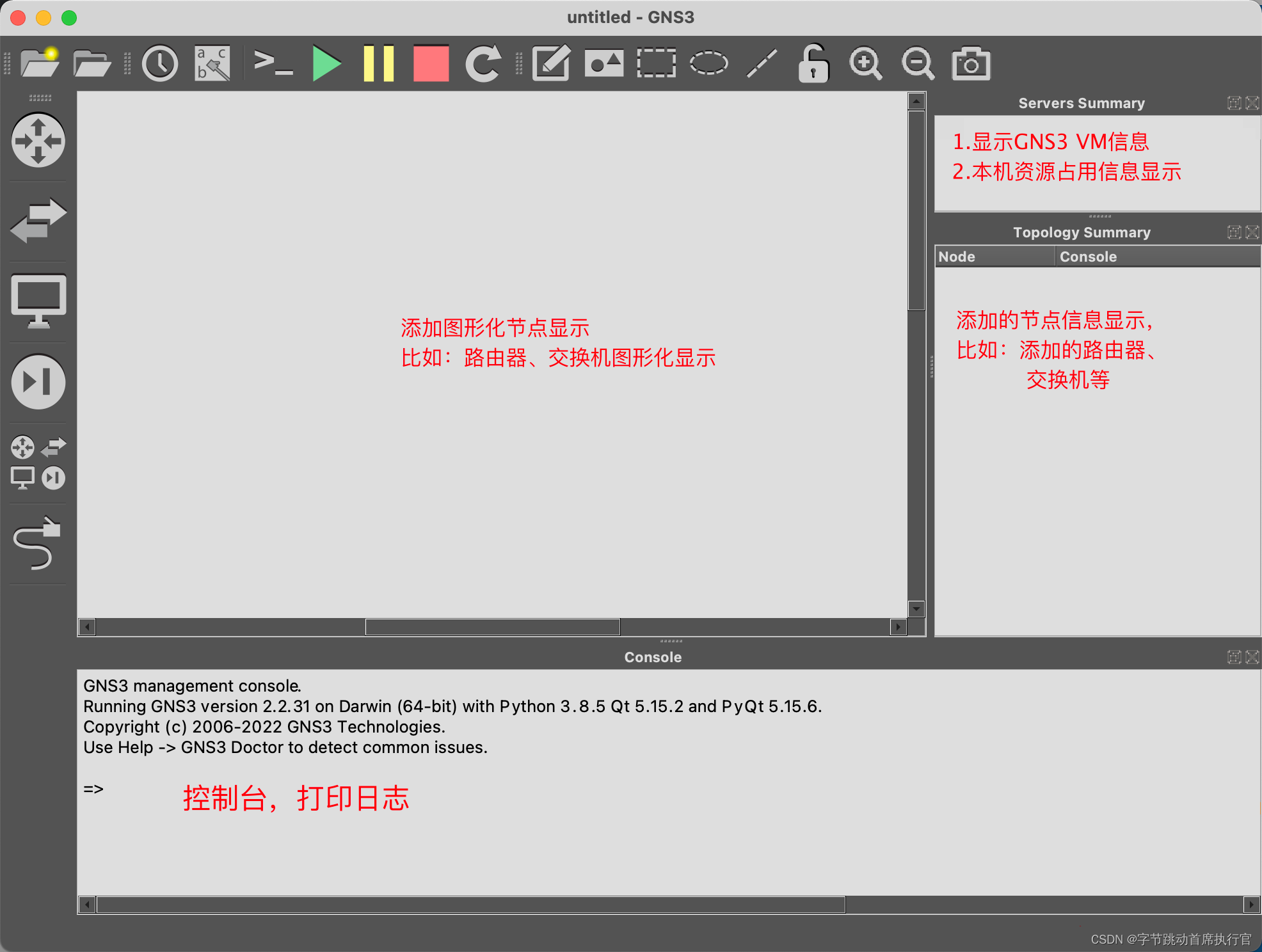Manage snapshots with the clock icon
This screenshot has width=1262, height=952.
159,63
